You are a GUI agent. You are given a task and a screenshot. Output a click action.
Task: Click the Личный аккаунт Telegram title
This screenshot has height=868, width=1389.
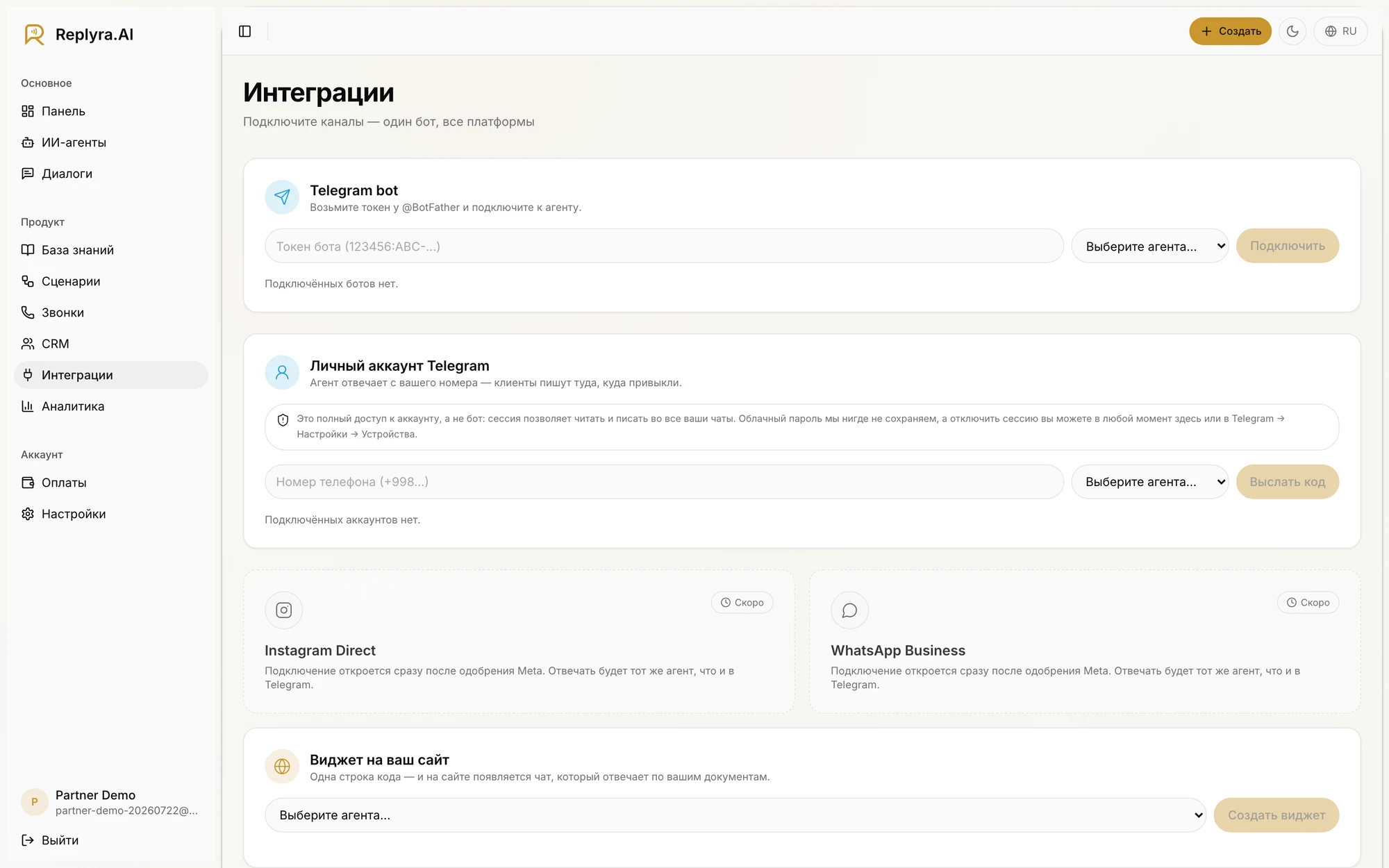399,366
